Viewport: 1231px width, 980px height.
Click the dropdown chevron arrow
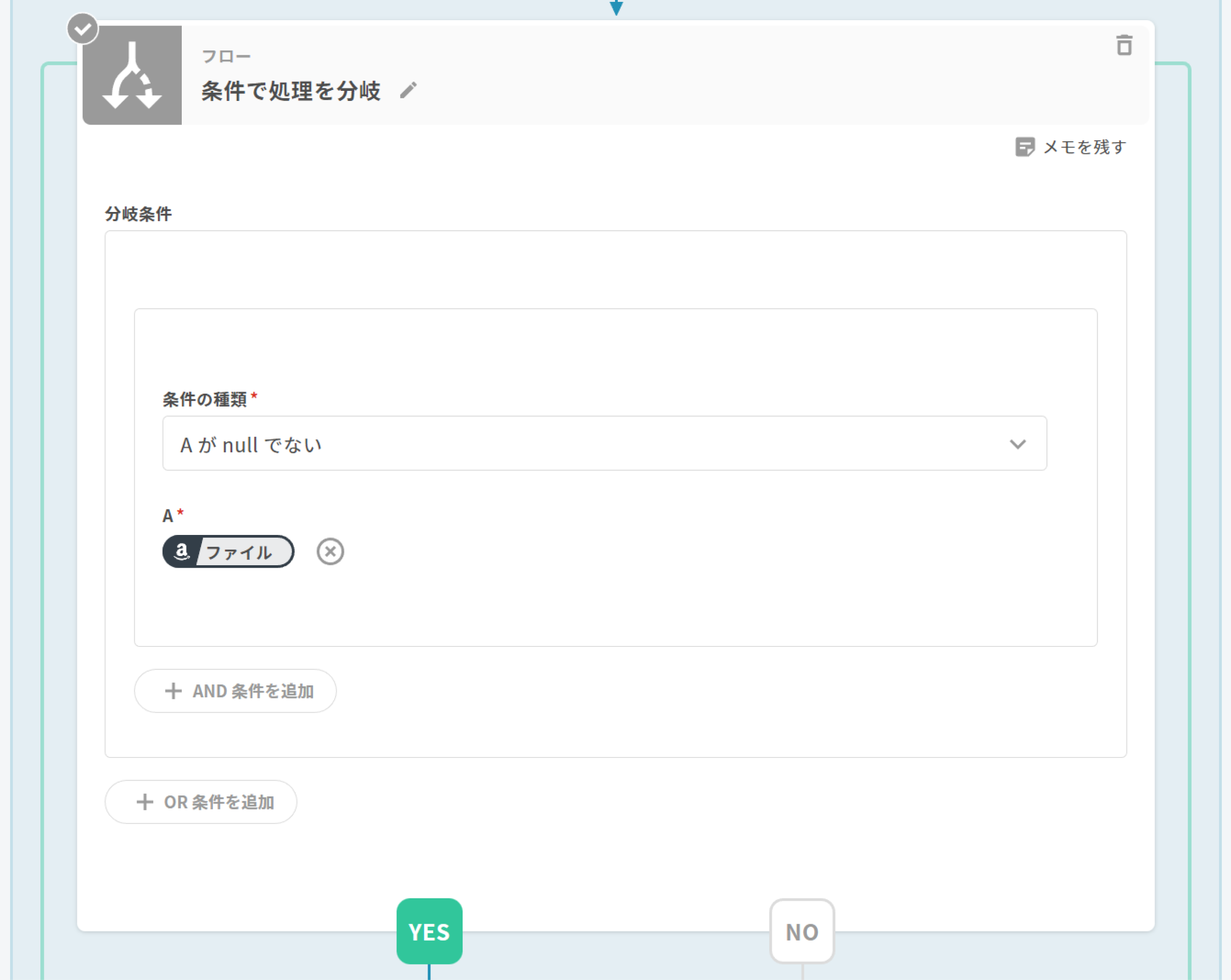(1017, 444)
